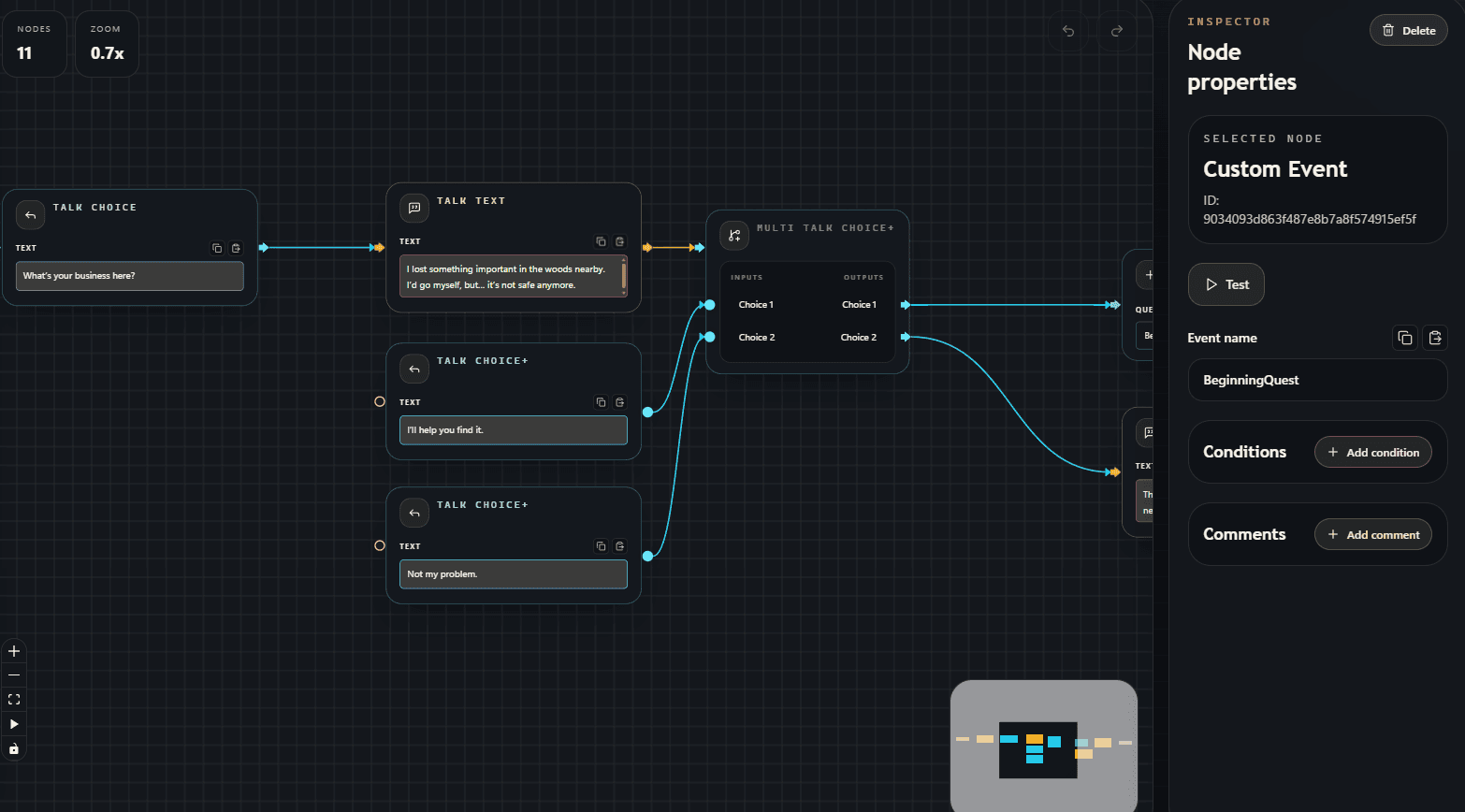1465x812 pixels.
Task: Click the Talk Text speech bubble icon
Action: [414, 209]
